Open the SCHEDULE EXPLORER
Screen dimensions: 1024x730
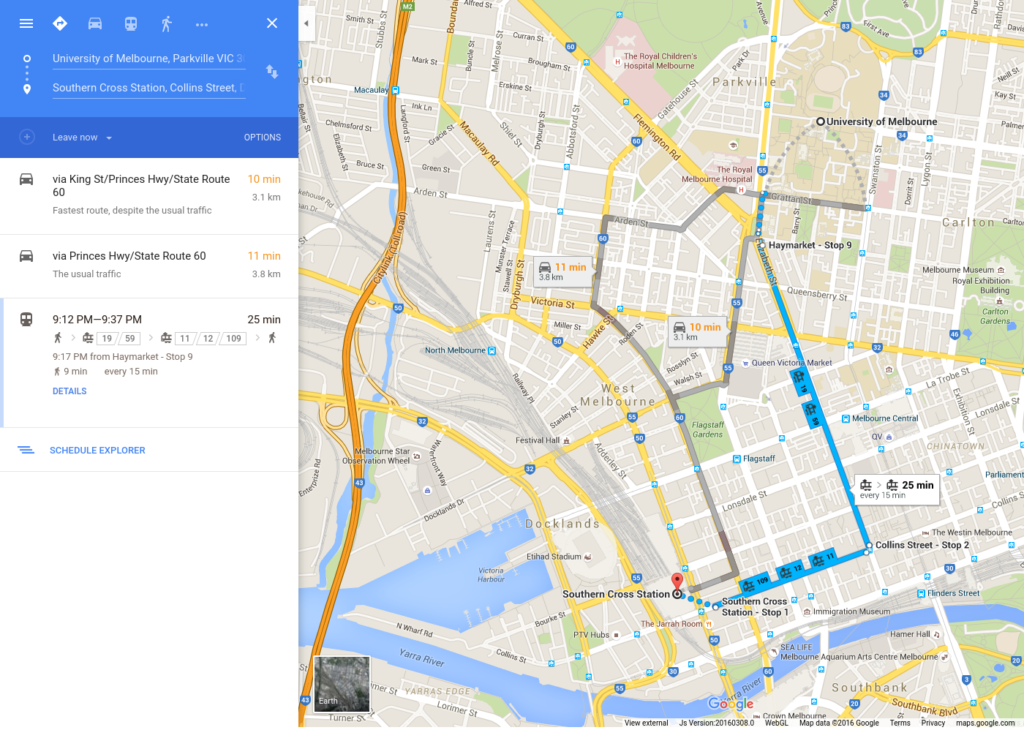pos(97,451)
